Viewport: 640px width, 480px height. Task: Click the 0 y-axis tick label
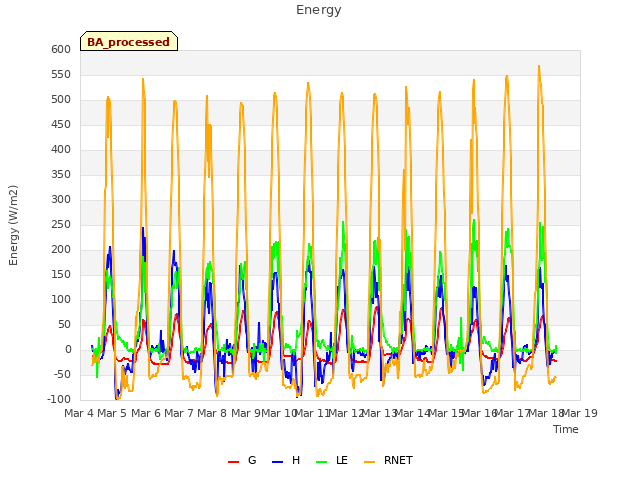(68, 350)
